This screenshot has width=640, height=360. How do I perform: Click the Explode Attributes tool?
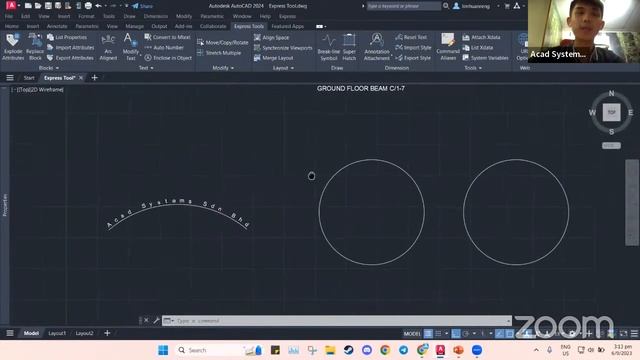click(x=13, y=47)
